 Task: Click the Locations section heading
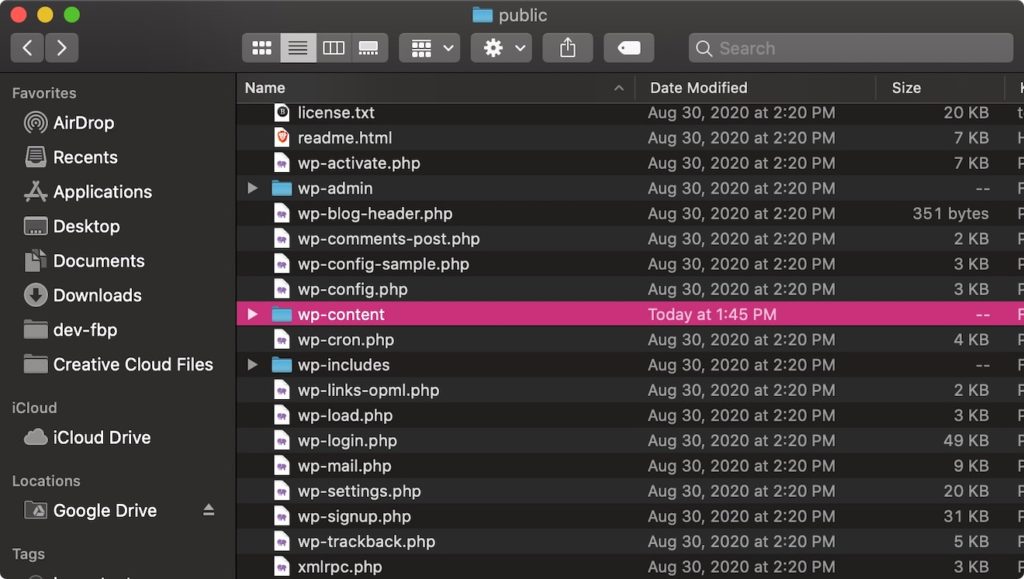(46, 481)
